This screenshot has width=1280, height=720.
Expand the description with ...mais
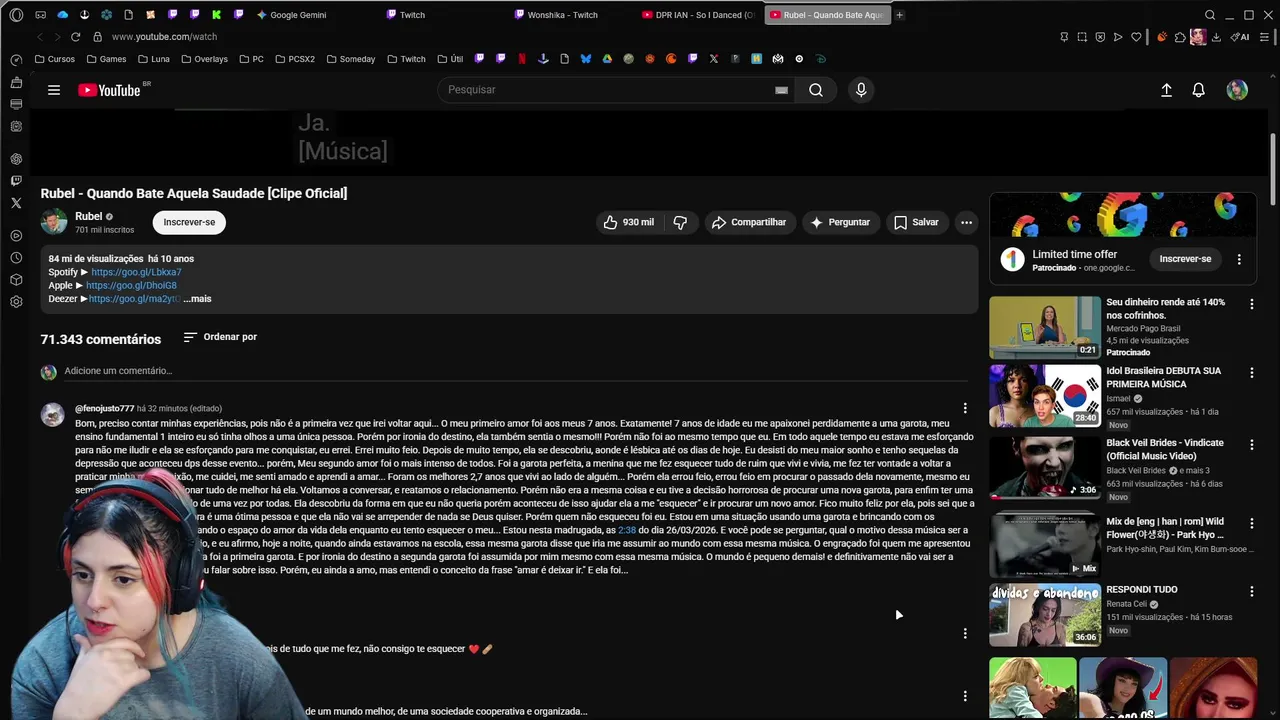(197, 299)
